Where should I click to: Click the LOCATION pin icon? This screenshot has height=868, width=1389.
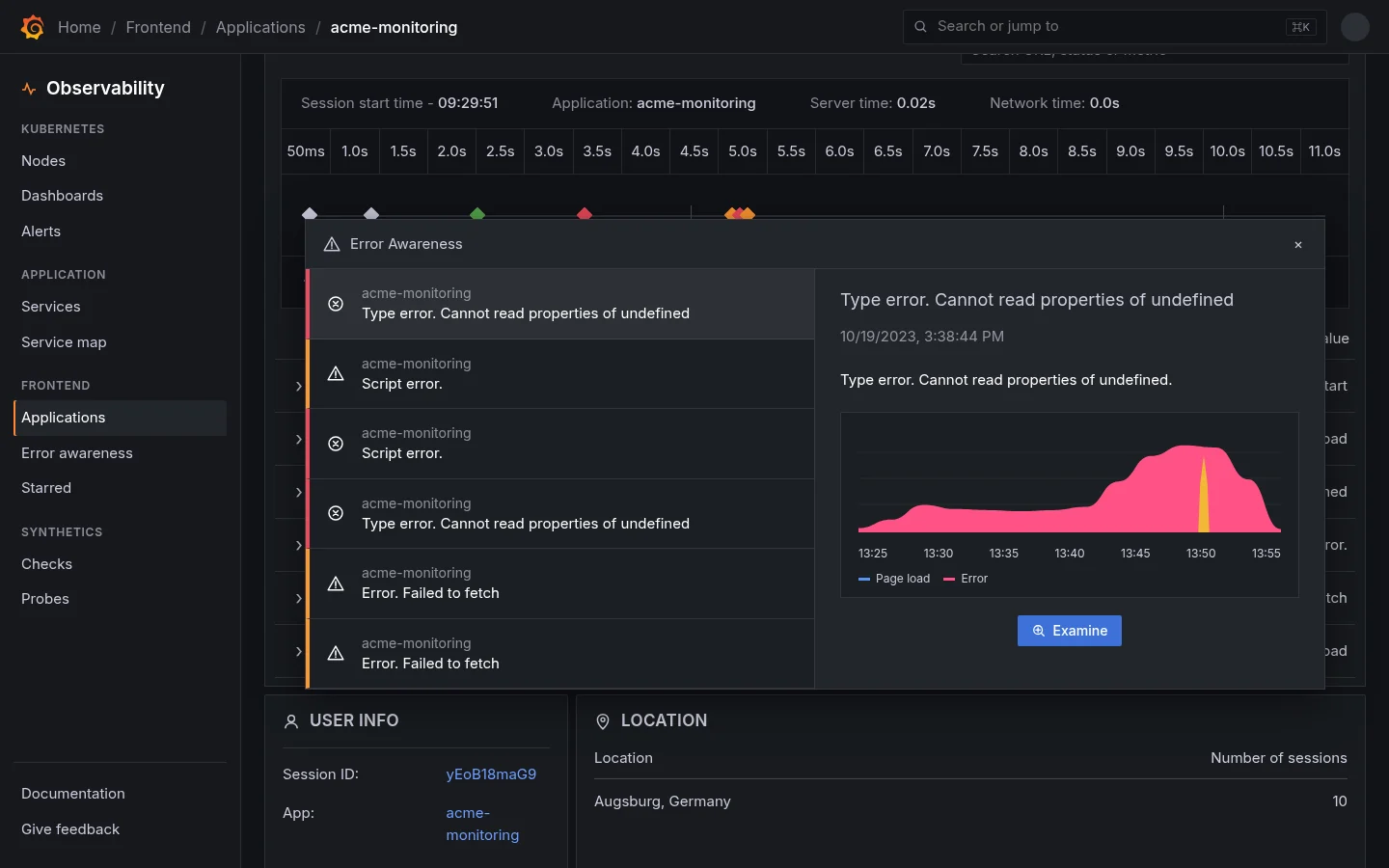(603, 721)
